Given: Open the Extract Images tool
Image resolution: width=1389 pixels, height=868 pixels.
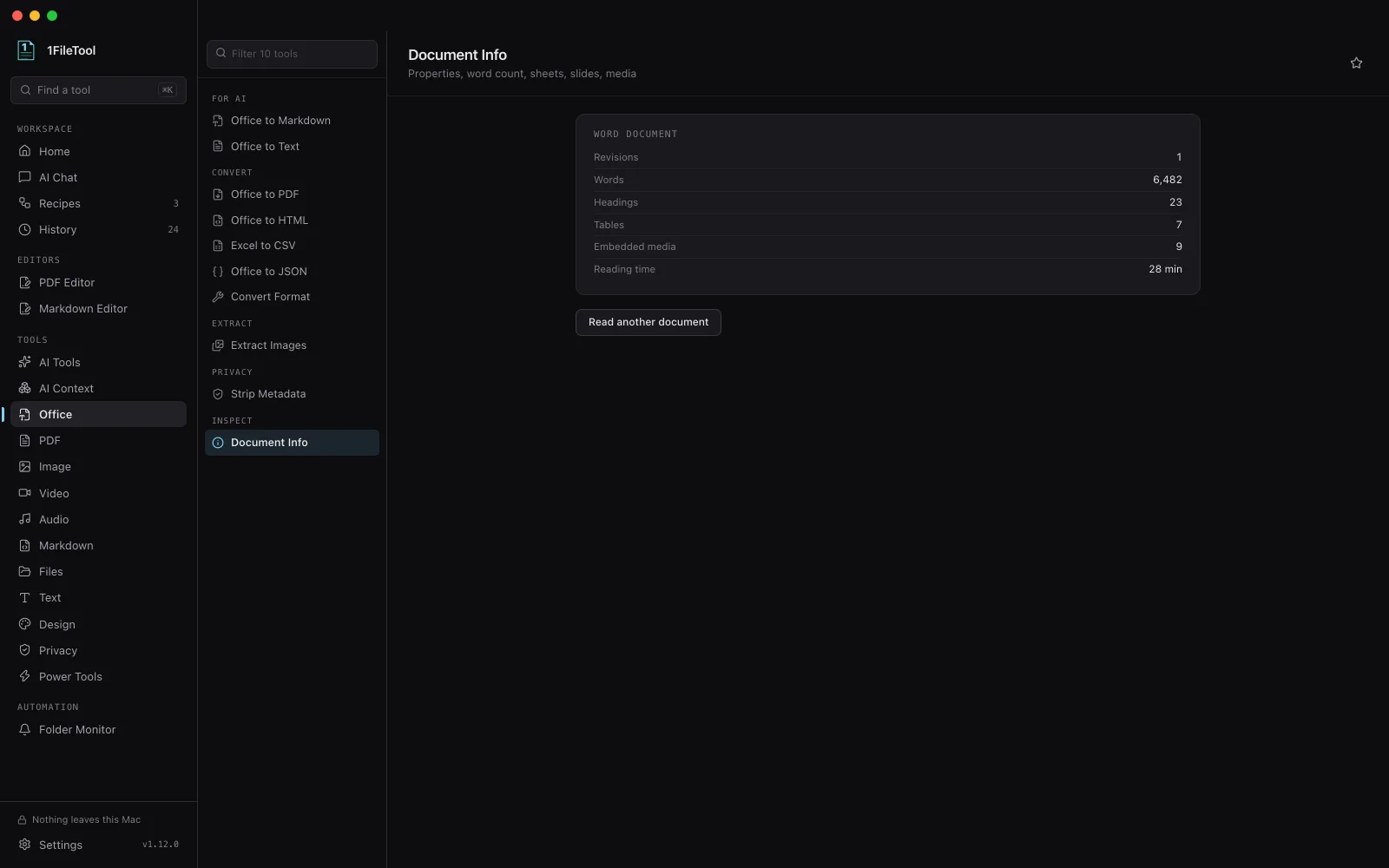Looking at the screenshot, I should coord(292,345).
